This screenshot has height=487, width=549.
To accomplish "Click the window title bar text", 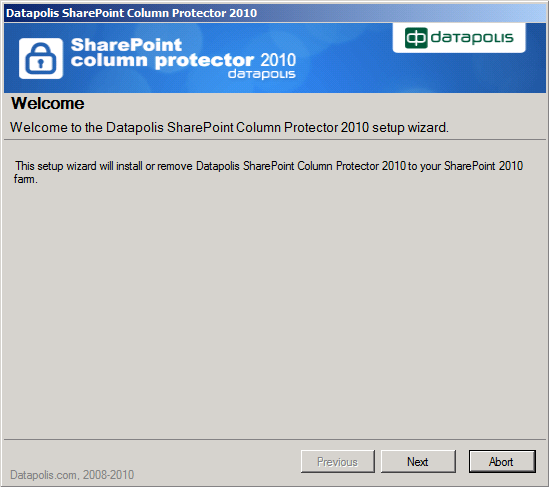I will point(132,13).
